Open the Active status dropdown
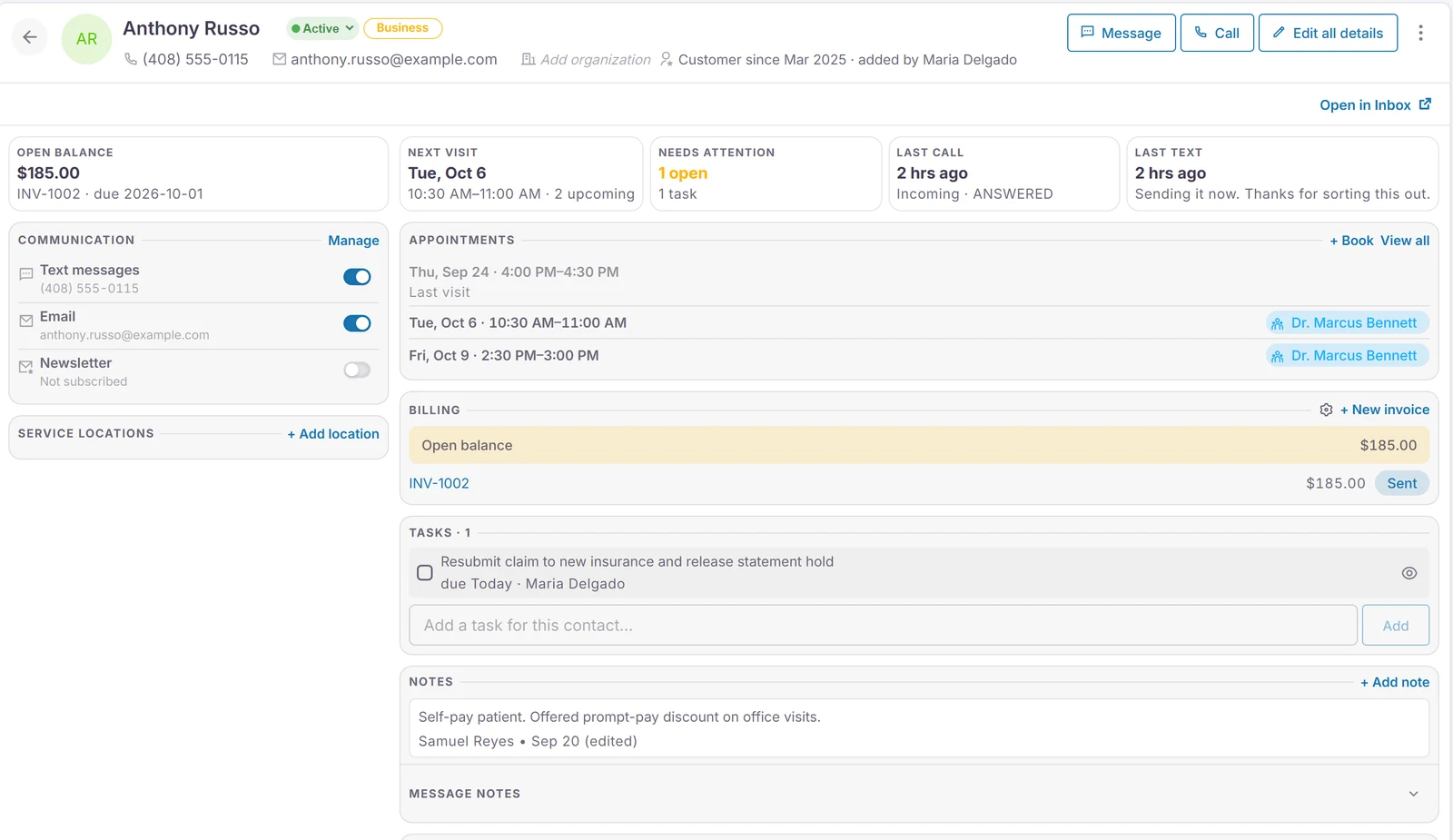Viewport: 1453px width, 840px height. [x=322, y=28]
